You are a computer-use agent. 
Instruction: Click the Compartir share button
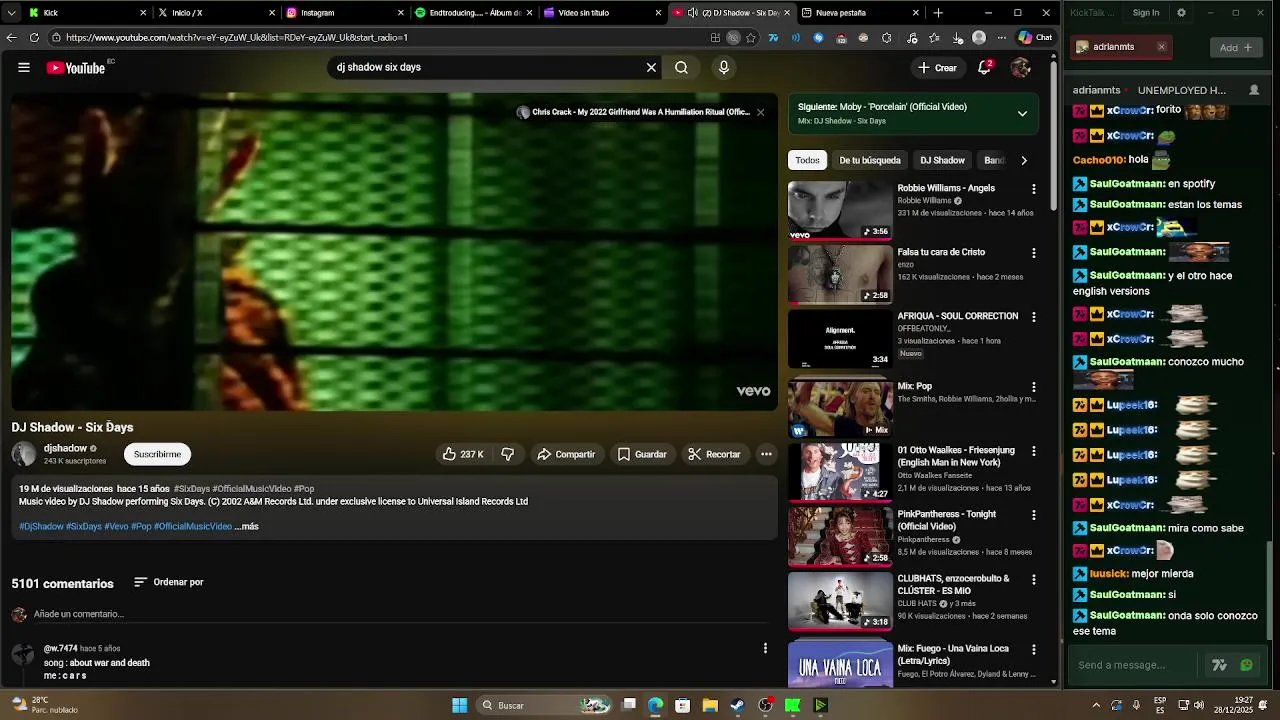[x=565, y=454]
